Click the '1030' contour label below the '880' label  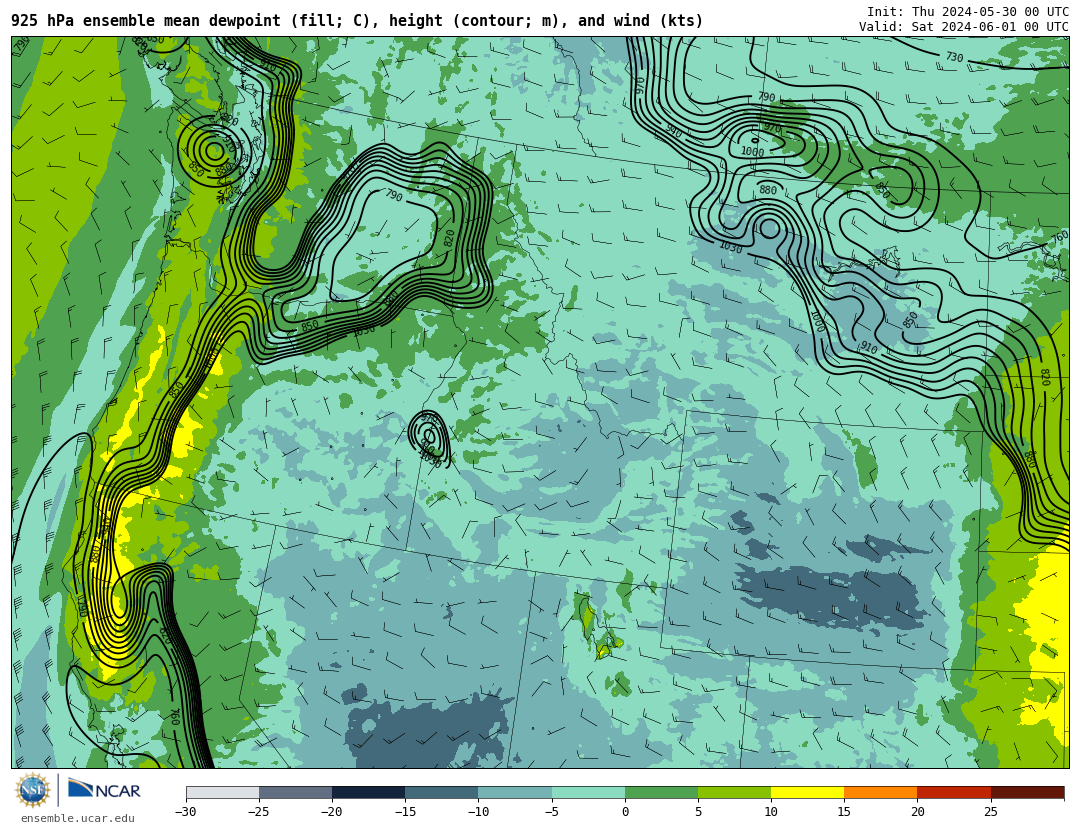pyautogui.click(x=730, y=246)
